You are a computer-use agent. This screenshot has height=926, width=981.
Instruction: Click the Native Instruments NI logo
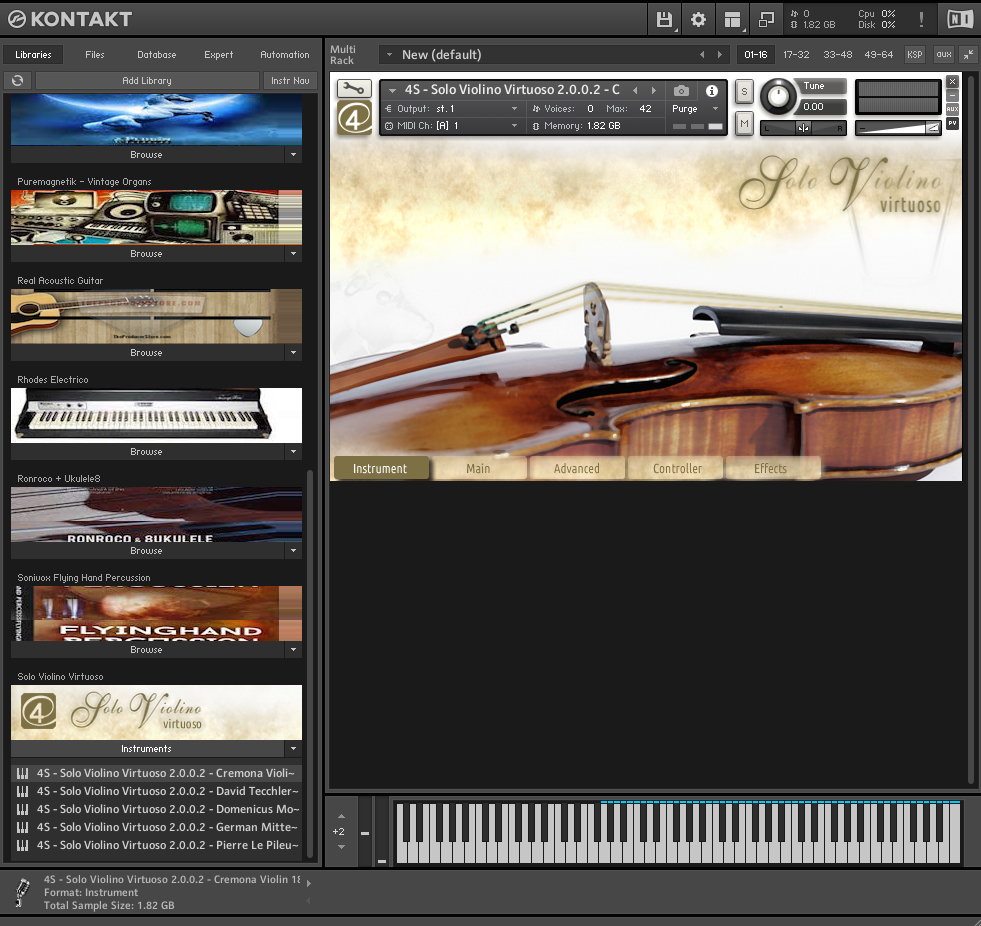960,19
